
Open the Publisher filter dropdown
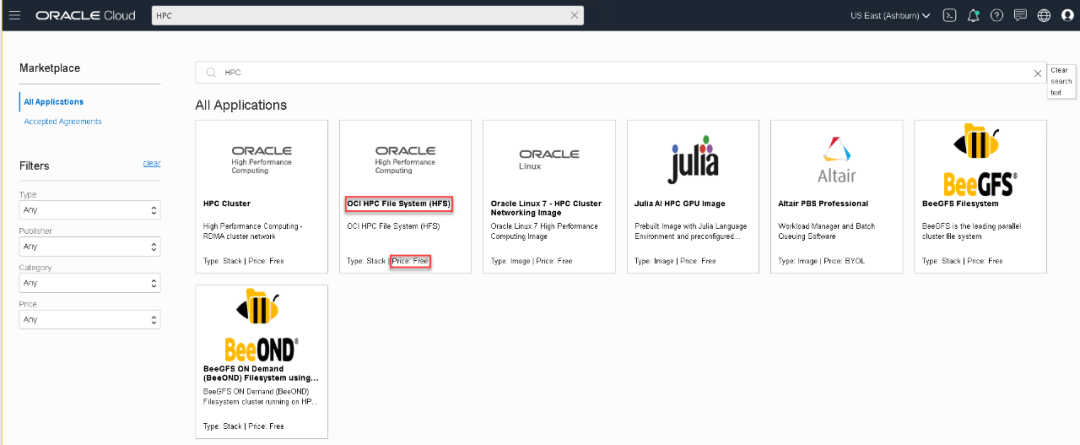point(90,246)
